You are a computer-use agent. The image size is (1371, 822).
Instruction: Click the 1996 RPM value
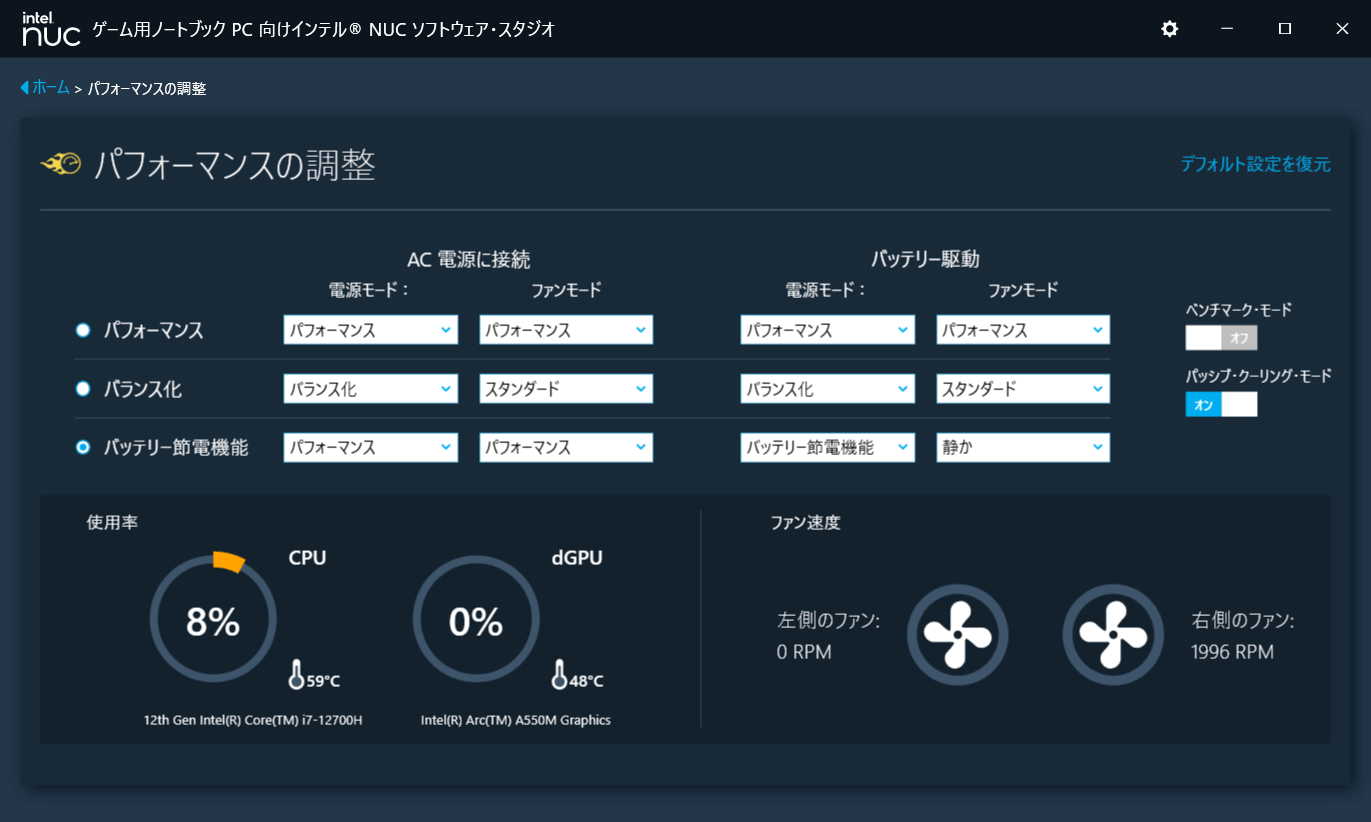pos(1232,652)
